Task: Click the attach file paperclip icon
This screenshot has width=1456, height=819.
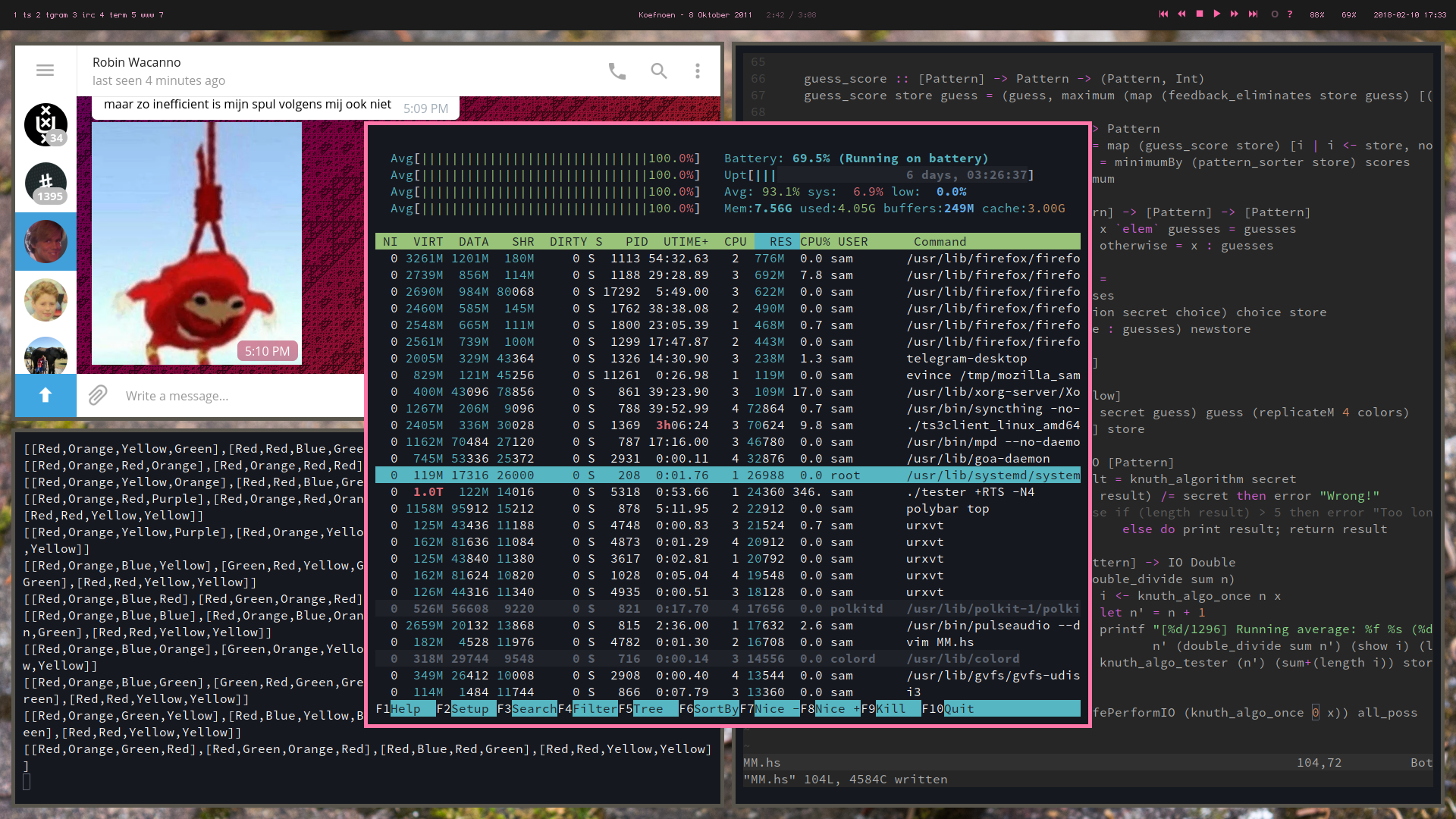Action: click(98, 396)
